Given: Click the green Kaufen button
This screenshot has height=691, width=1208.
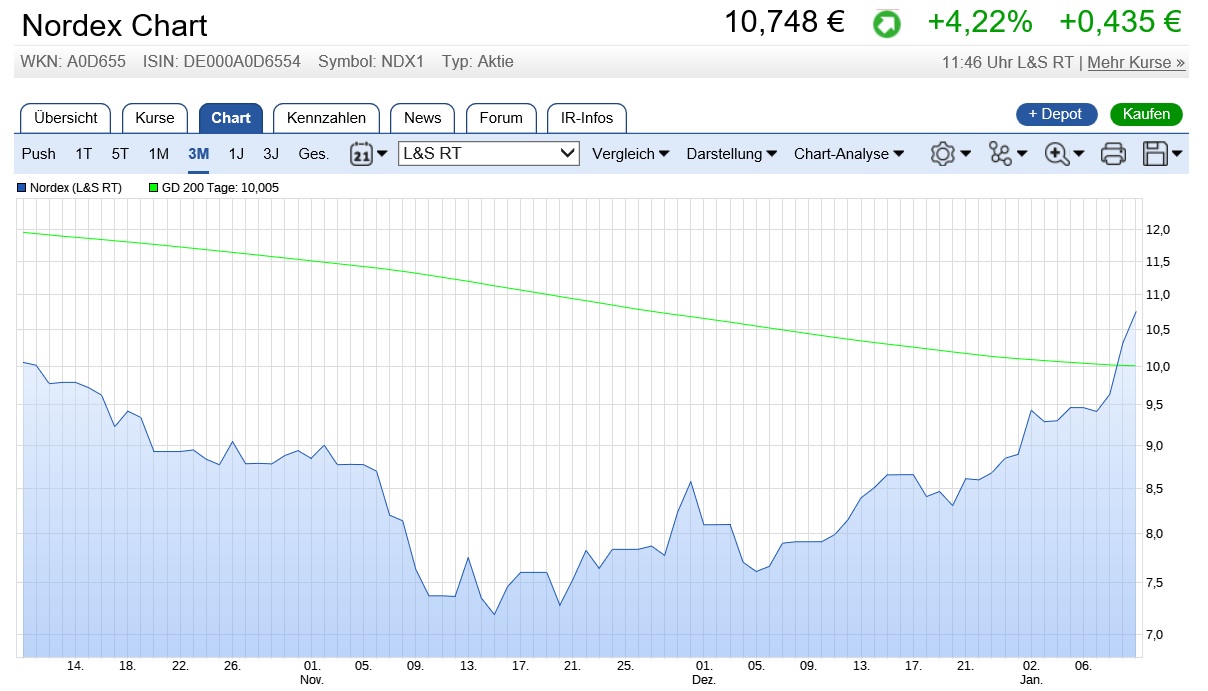Looking at the screenshot, I should point(1146,114).
